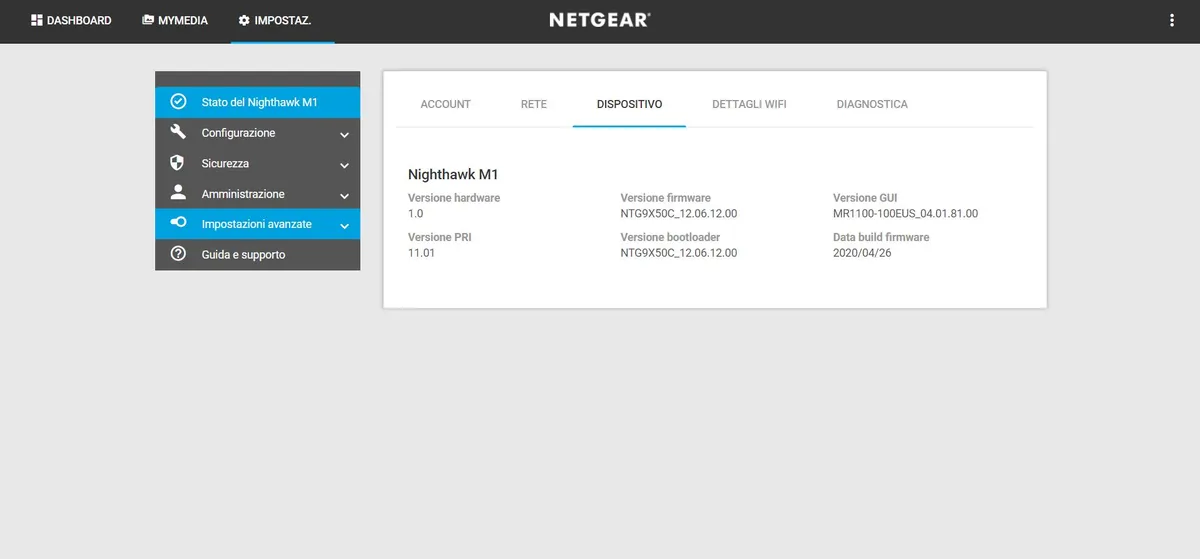Click the wrench icon for Configurazione
Image resolution: width=1200 pixels, height=559 pixels.
point(179,132)
